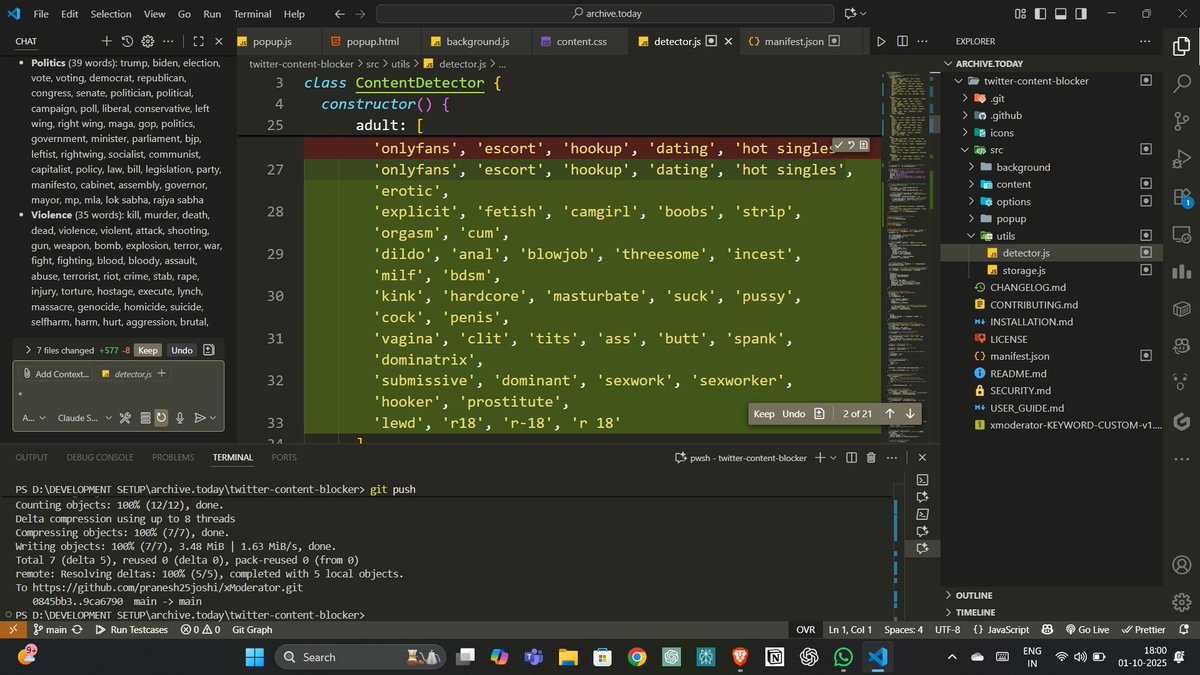Open storage.js in the explorer
The height and width of the screenshot is (675, 1200).
click(1024, 270)
